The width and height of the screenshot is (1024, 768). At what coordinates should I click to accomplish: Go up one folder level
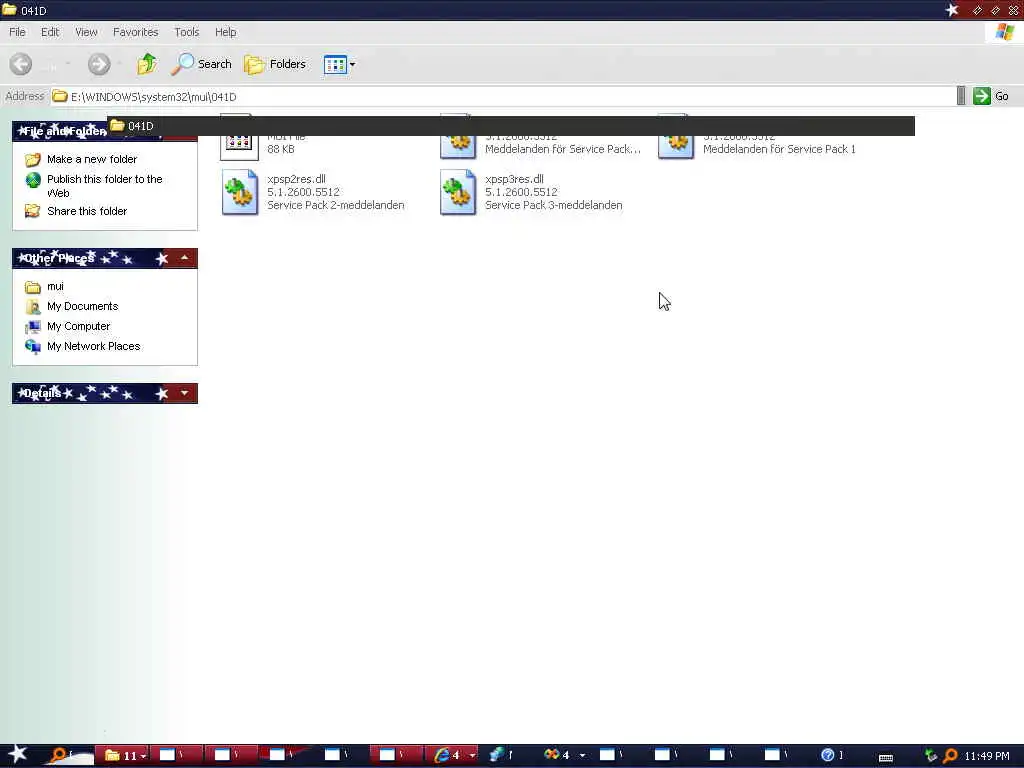tap(147, 64)
